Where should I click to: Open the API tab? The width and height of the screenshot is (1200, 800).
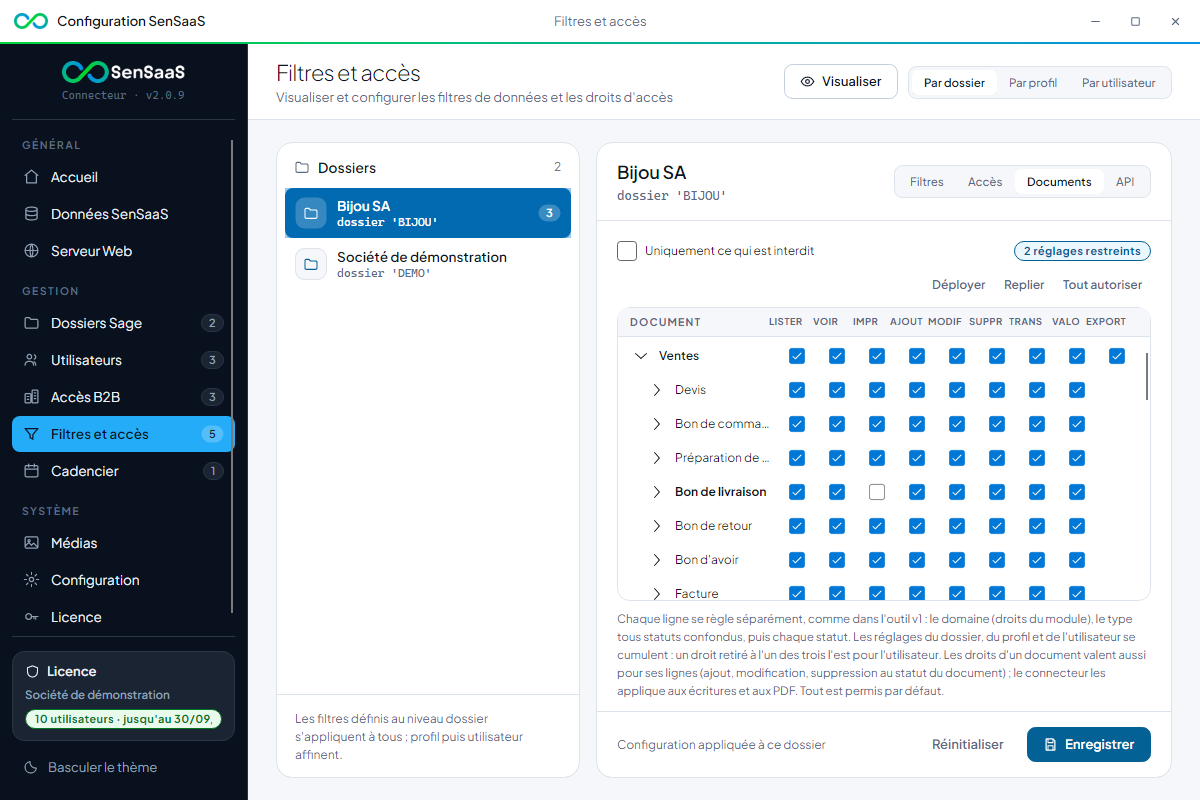tap(1125, 182)
